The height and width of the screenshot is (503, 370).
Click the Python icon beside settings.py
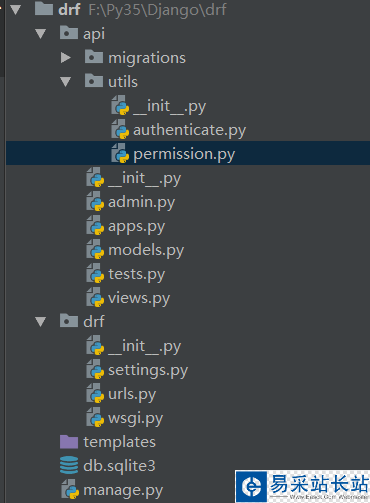pyautogui.click(x=95, y=369)
